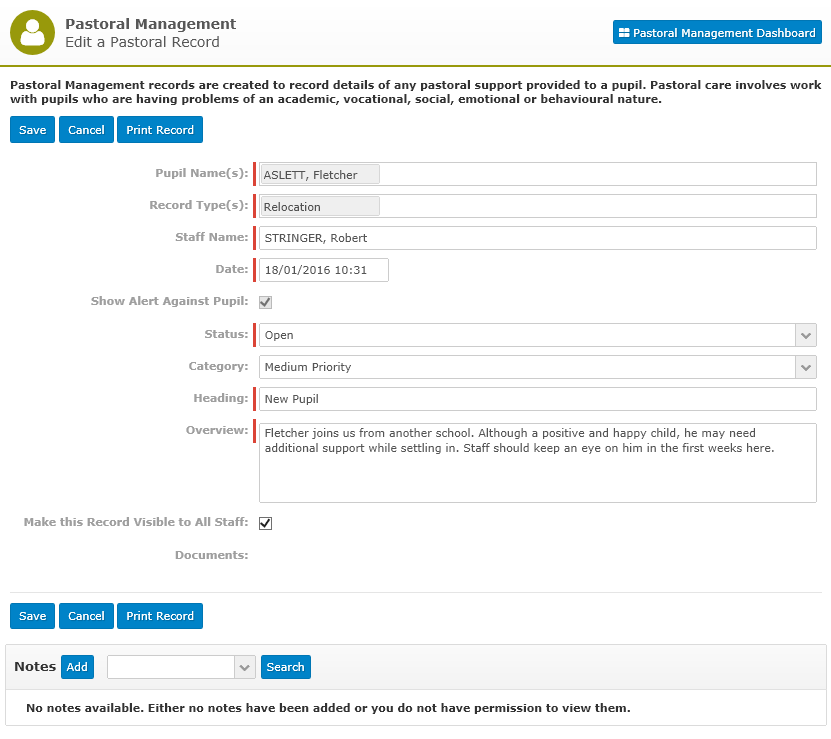Expand the Notes filter dropdown
This screenshot has height=739, width=831.
click(244, 667)
